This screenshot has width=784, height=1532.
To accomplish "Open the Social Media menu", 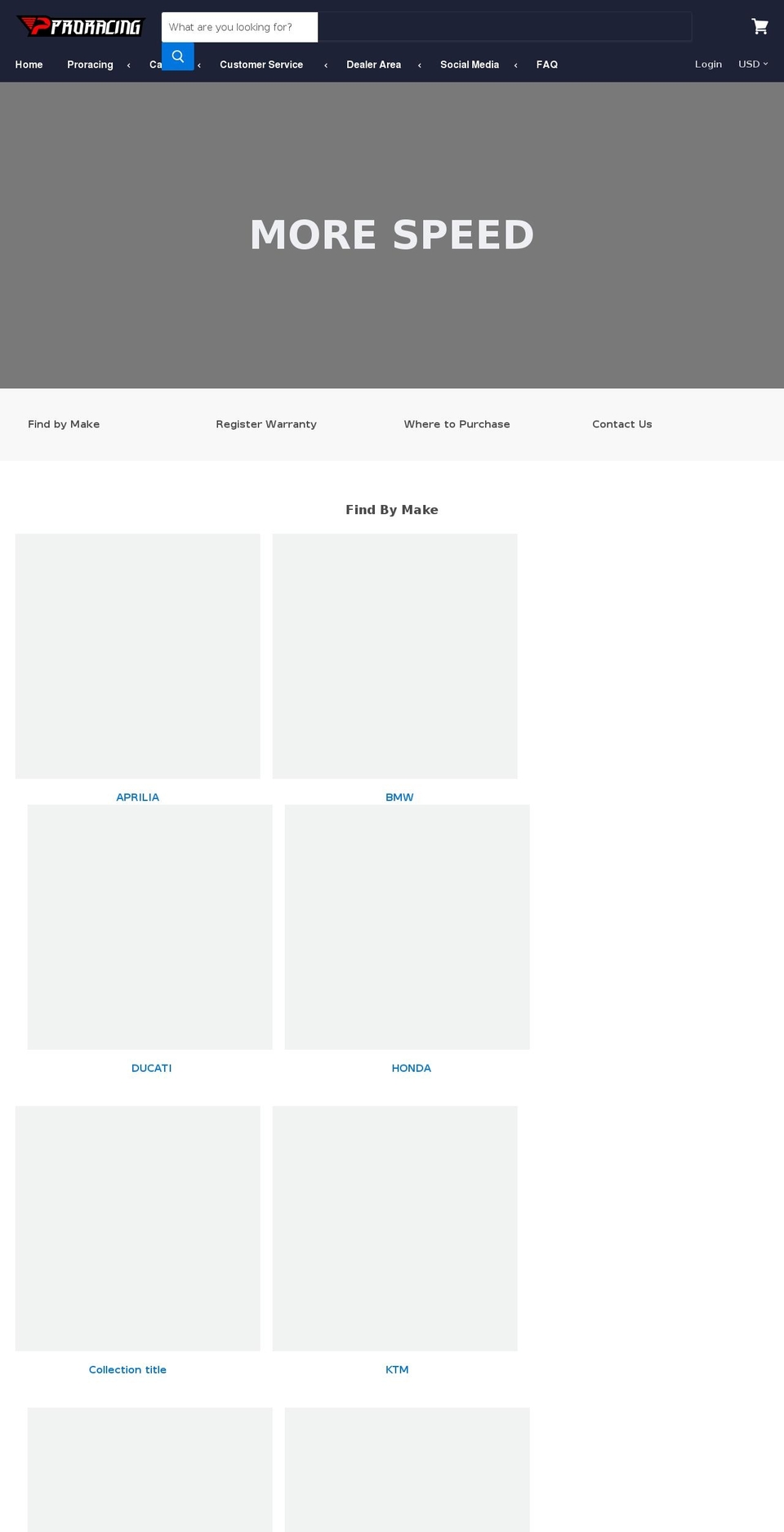I will [470, 65].
